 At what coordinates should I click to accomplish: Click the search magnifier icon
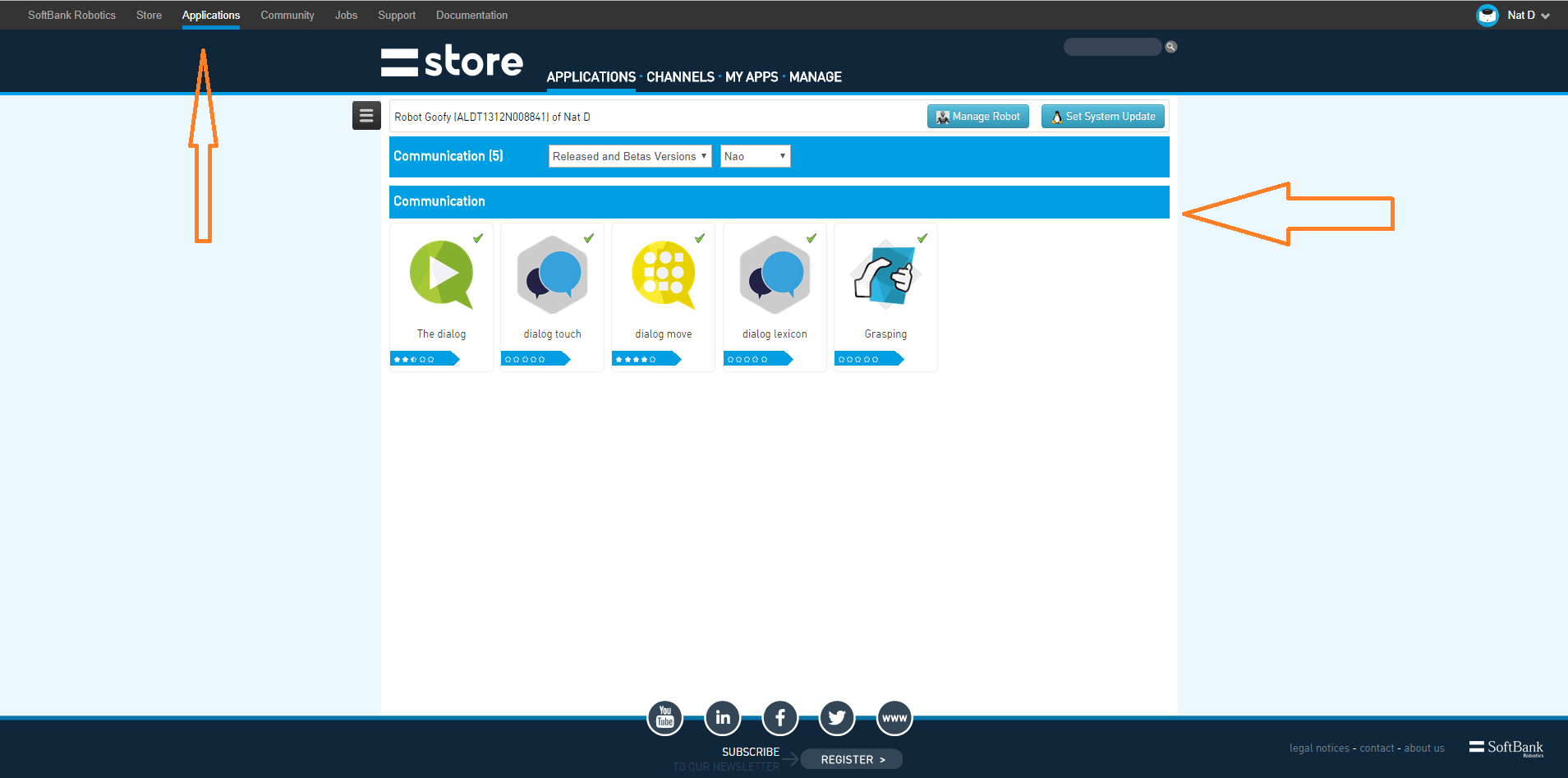pyautogui.click(x=1171, y=47)
